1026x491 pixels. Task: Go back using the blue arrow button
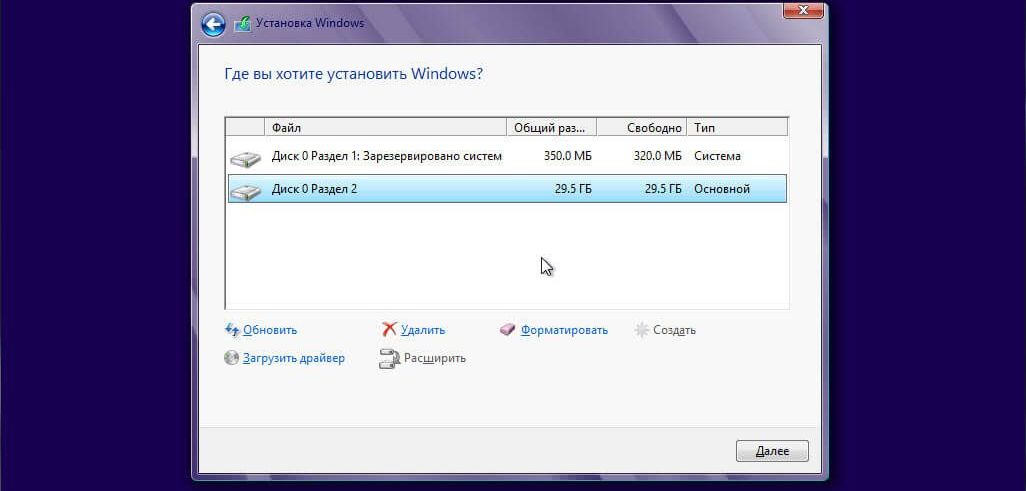213,24
